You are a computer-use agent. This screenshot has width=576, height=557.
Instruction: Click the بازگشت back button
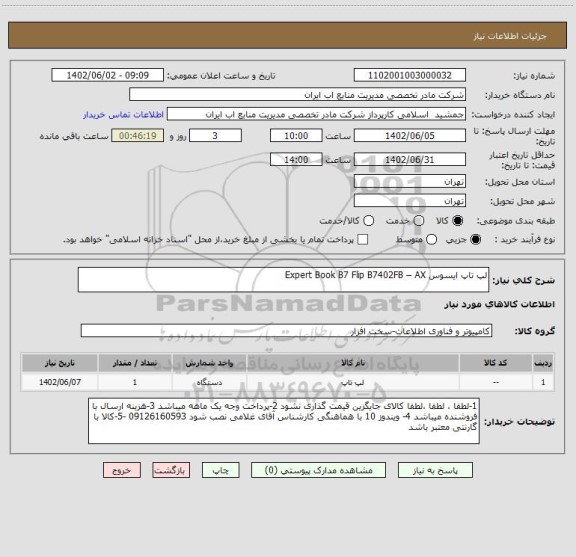[171, 470]
